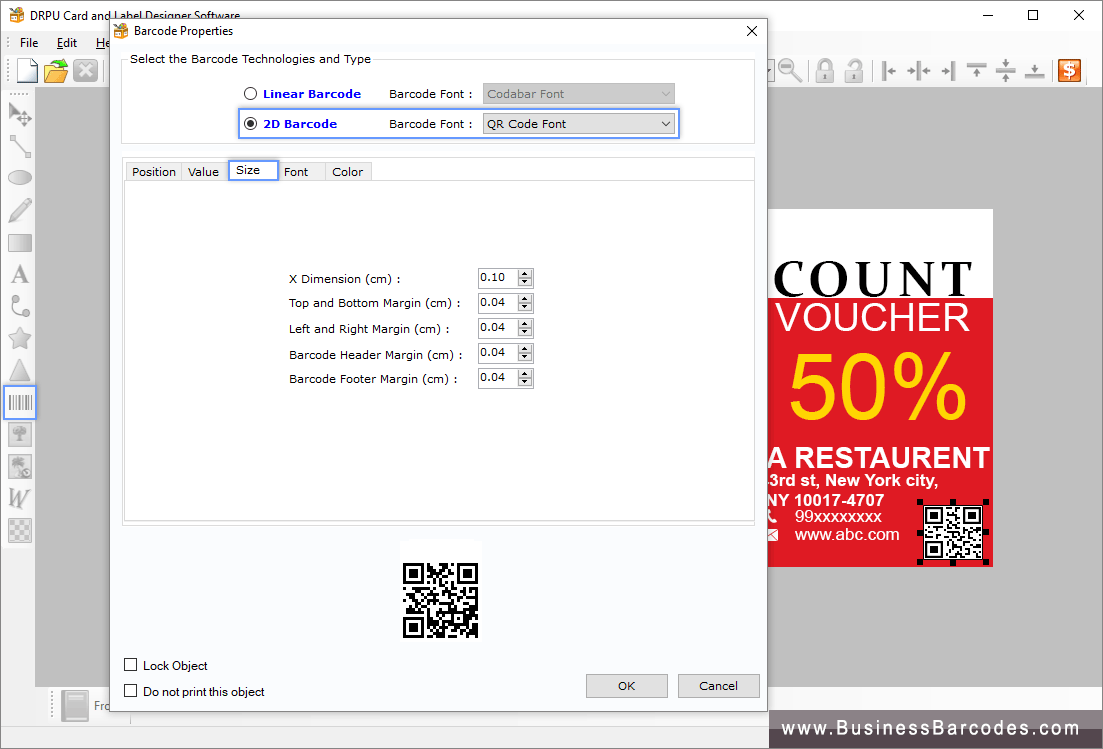1103x749 pixels.
Task: Select the pointer move tool in sidebar
Action: click(20, 115)
